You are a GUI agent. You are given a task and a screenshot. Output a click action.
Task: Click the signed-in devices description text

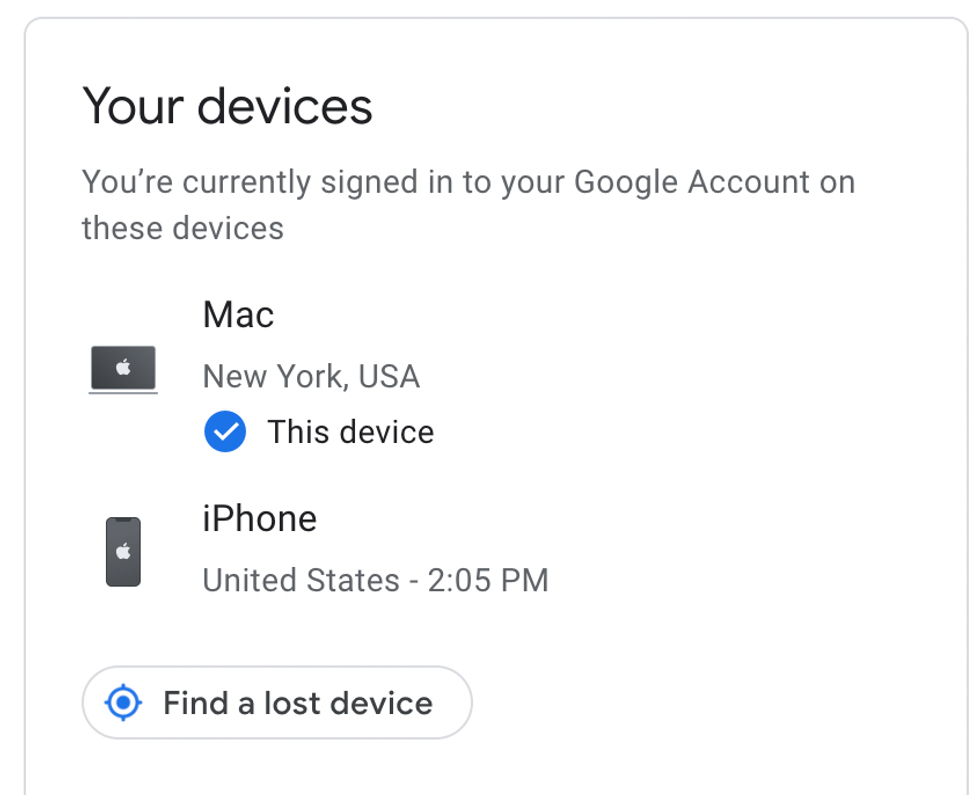tap(468, 204)
